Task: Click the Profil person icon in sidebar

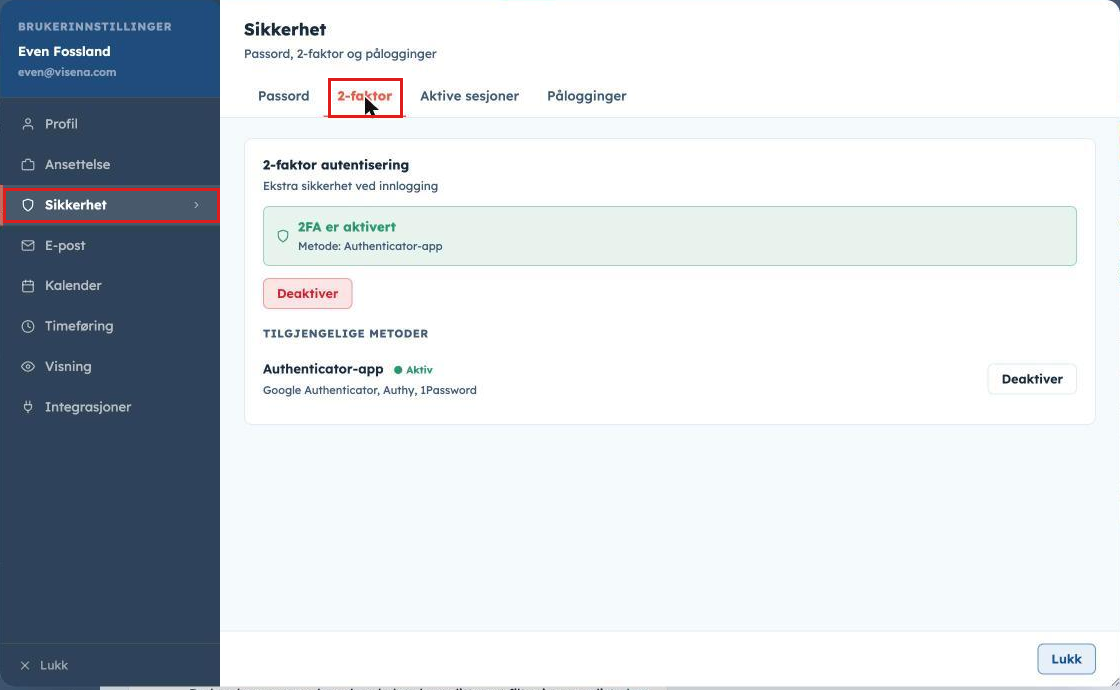Action: click(x=28, y=124)
